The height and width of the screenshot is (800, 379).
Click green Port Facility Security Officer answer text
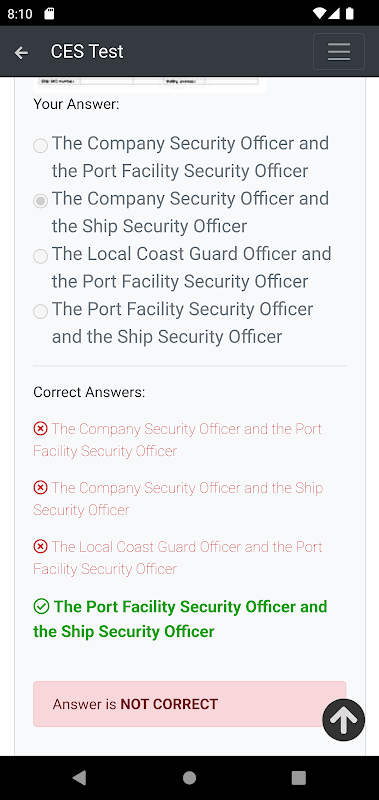180,619
